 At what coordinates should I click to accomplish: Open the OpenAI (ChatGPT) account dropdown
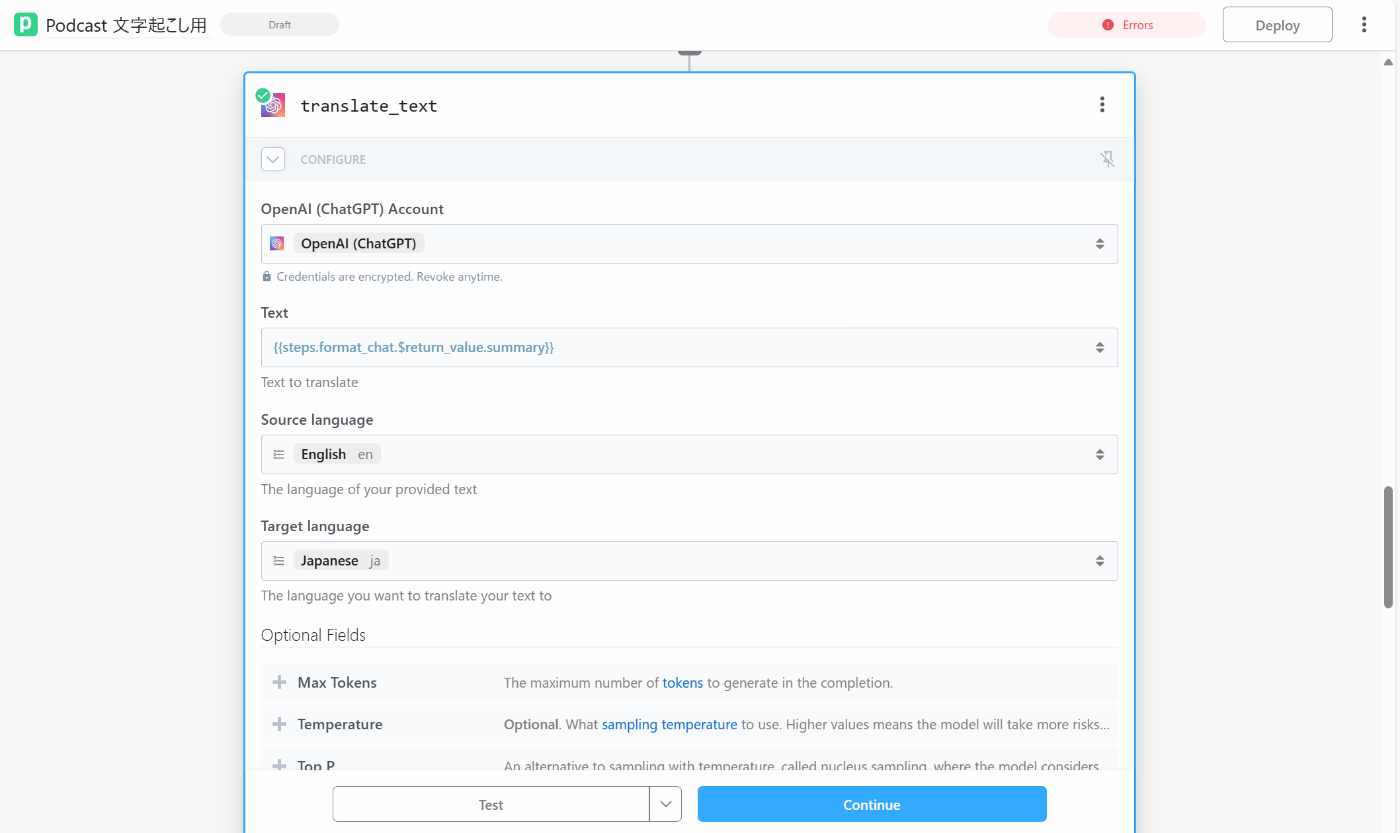1100,244
